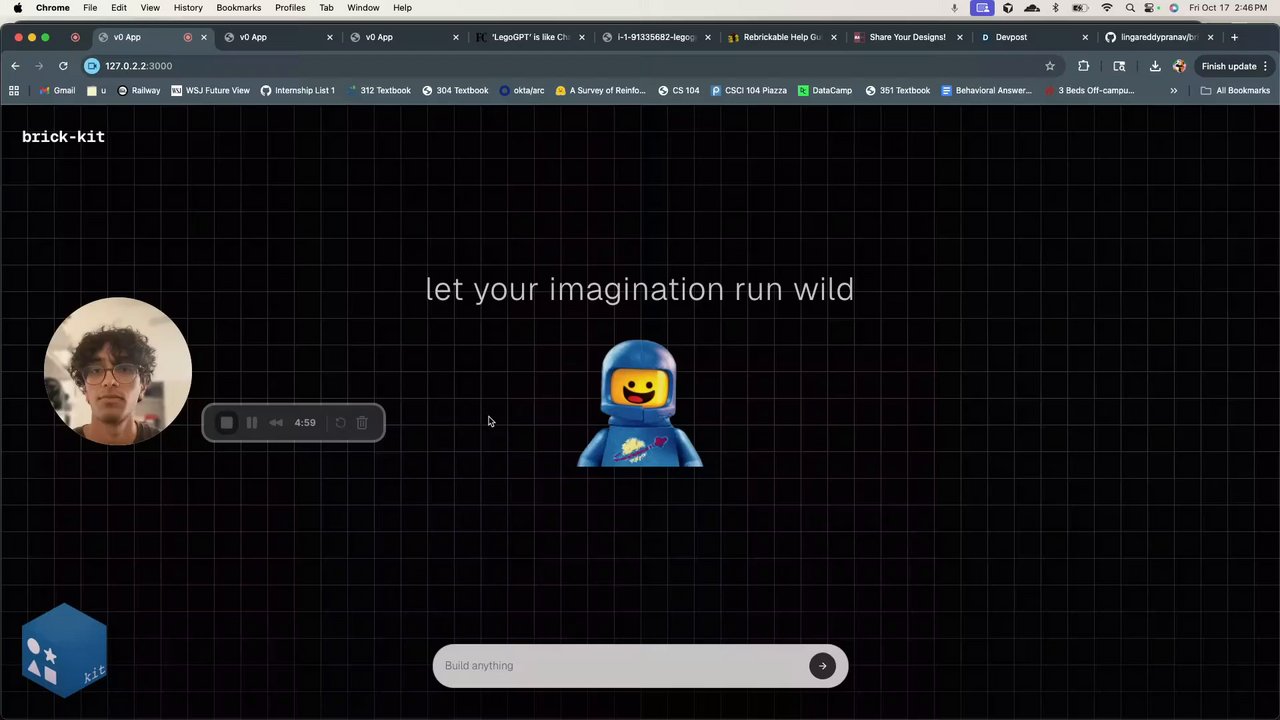Open the 3 Beds Off-campus bookmark
The image size is (1280, 720).
[x=1089, y=90]
